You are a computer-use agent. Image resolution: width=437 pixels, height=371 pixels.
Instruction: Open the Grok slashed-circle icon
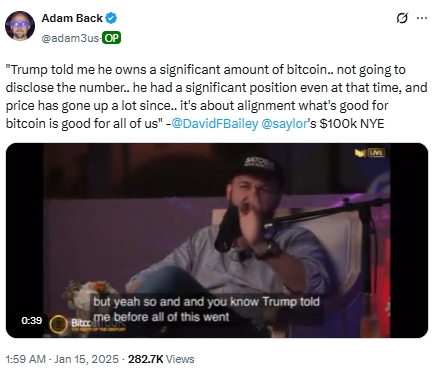402,18
